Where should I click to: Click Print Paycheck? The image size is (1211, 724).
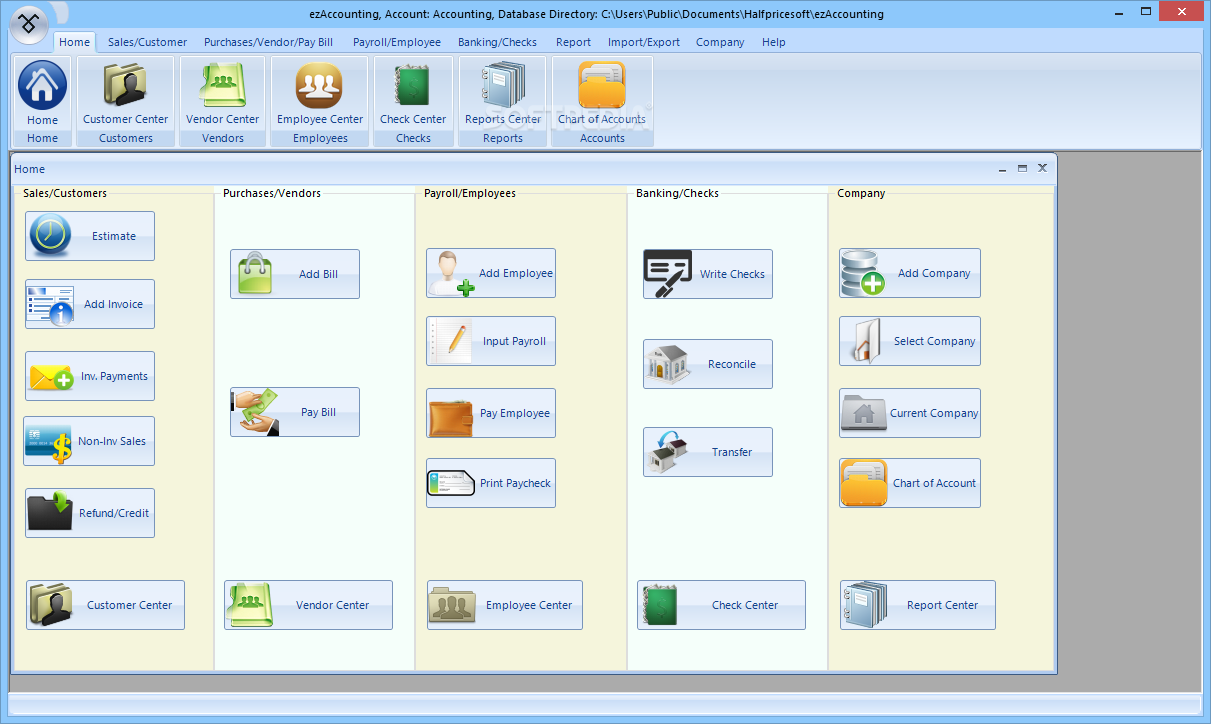tap(491, 483)
